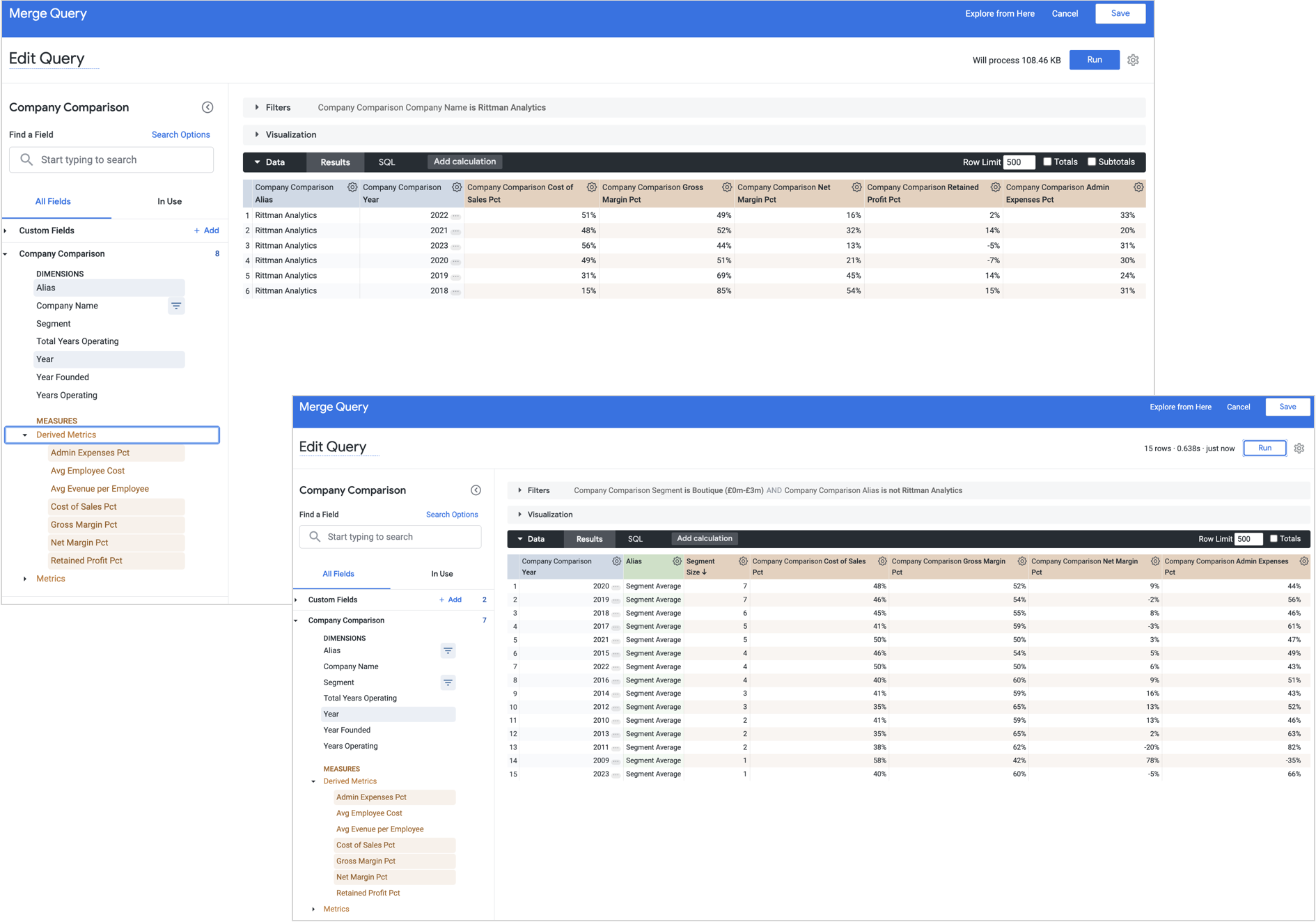The image size is (1316, 922).
Task: Click filter icon beside Company Name dimension
Action: 176,306
